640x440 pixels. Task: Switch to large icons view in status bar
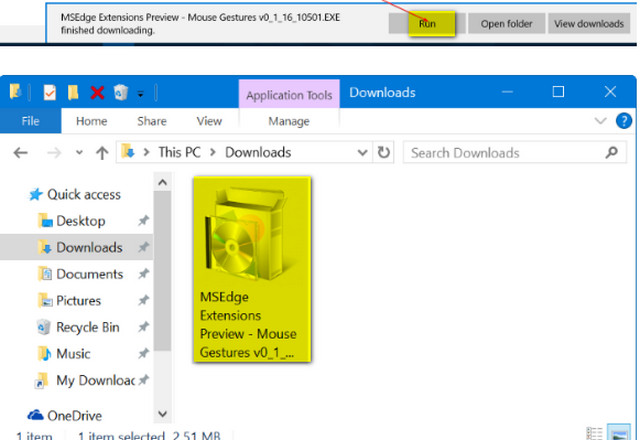(619, 433)
